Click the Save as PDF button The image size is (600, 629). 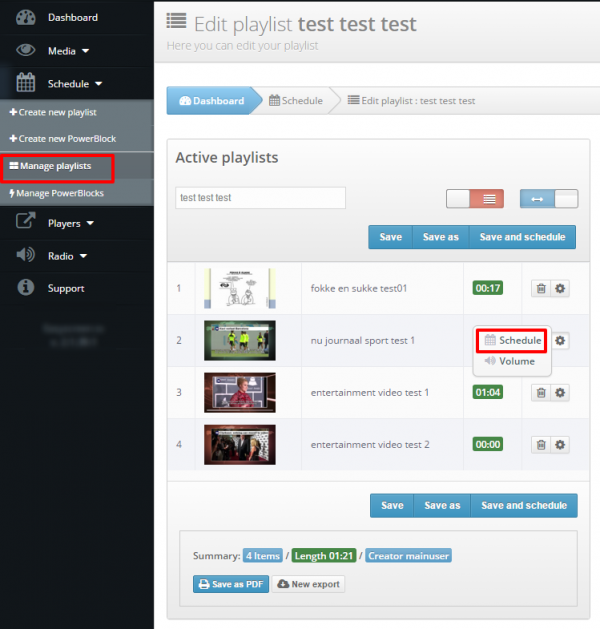pos(231,584)
